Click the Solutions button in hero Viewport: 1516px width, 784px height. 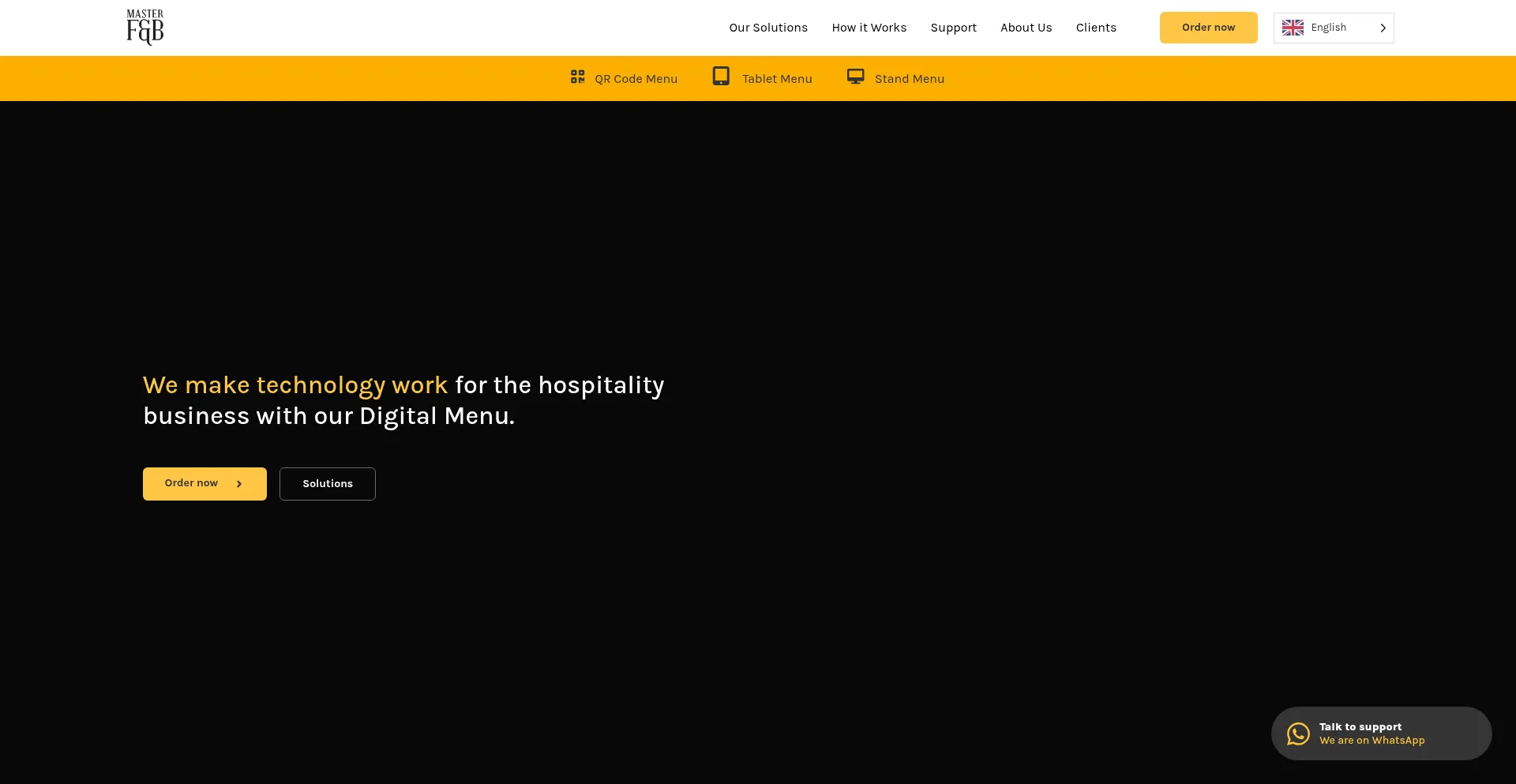point(328,484)
